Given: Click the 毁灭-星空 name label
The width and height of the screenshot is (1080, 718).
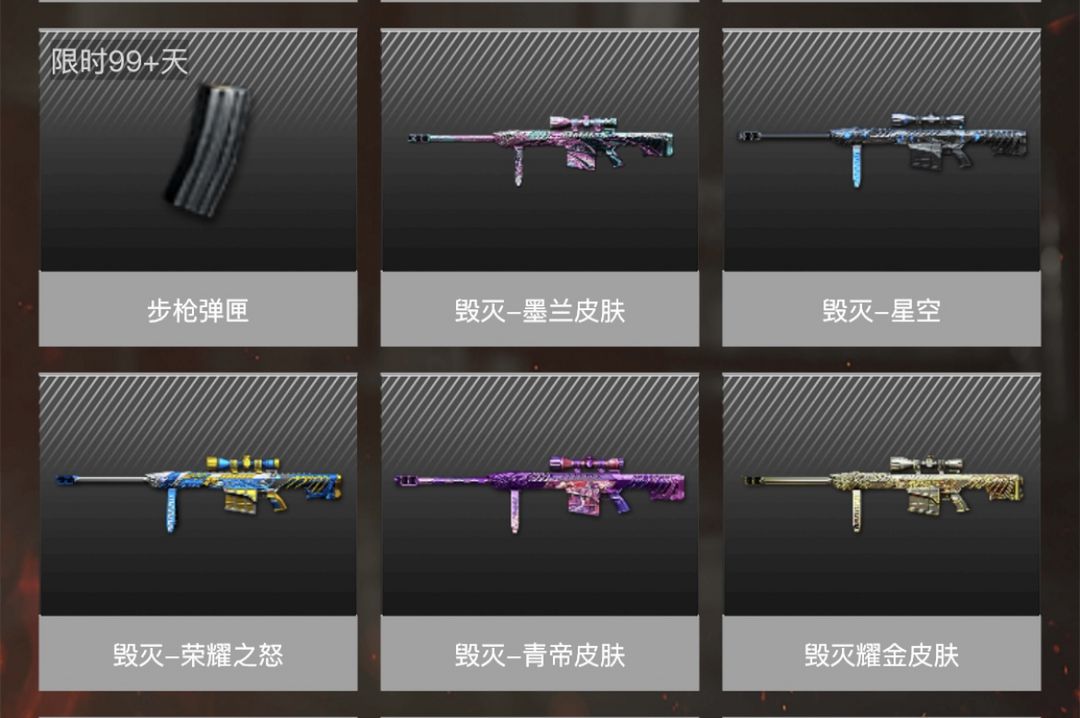Looking at the screenshot, I should point(881,311).
